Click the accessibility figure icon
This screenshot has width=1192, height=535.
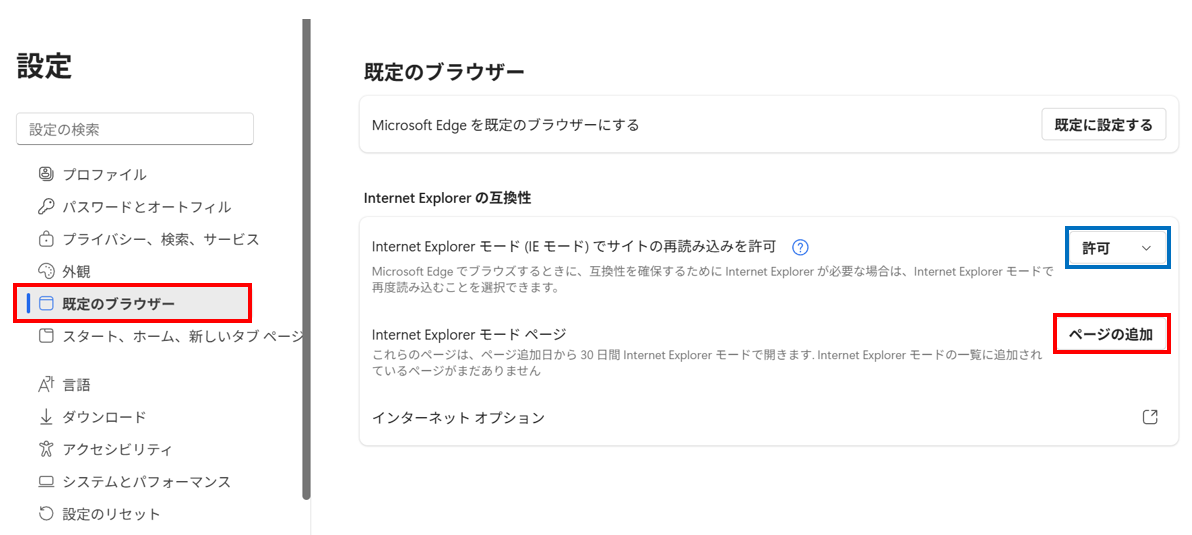[x=46, y=449]
